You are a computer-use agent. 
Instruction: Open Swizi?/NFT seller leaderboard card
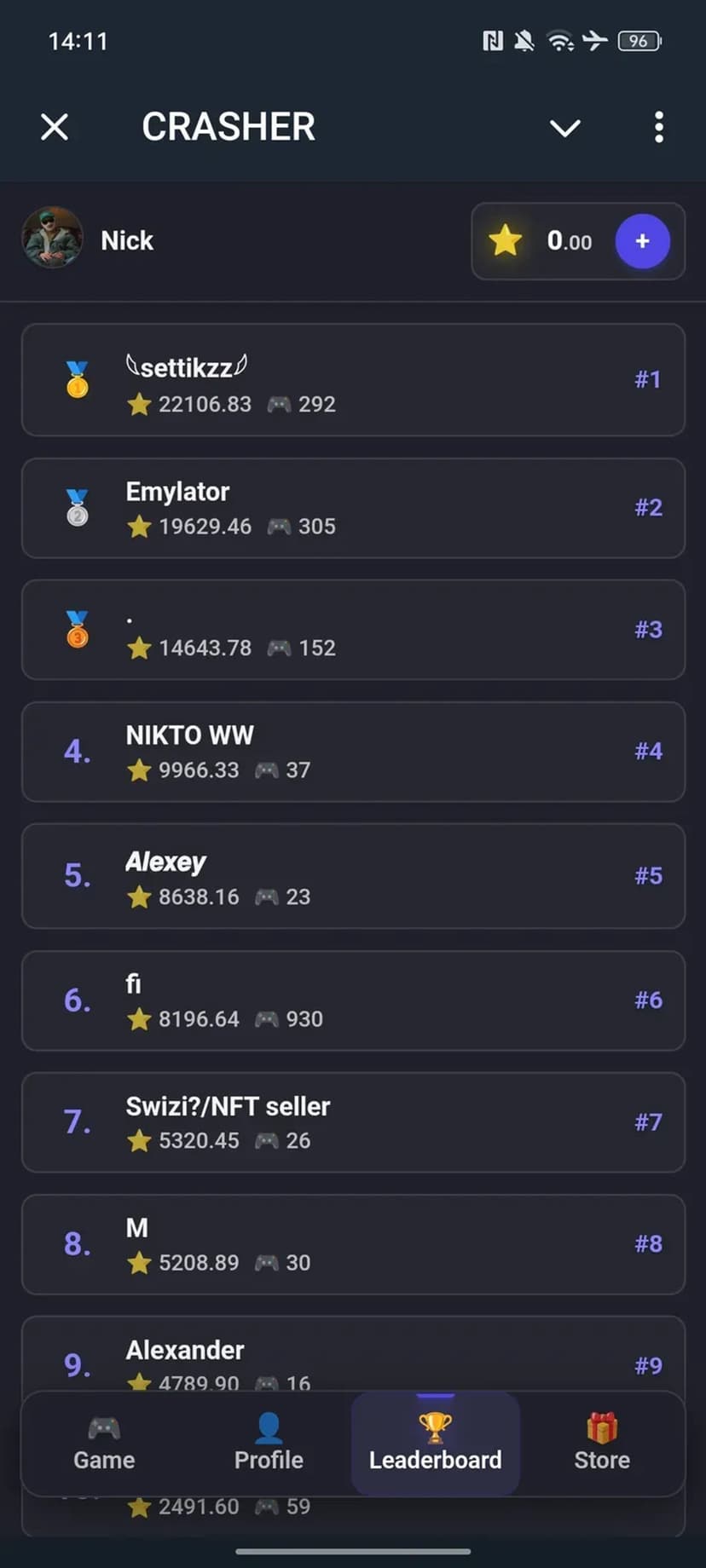(353, 1121)
